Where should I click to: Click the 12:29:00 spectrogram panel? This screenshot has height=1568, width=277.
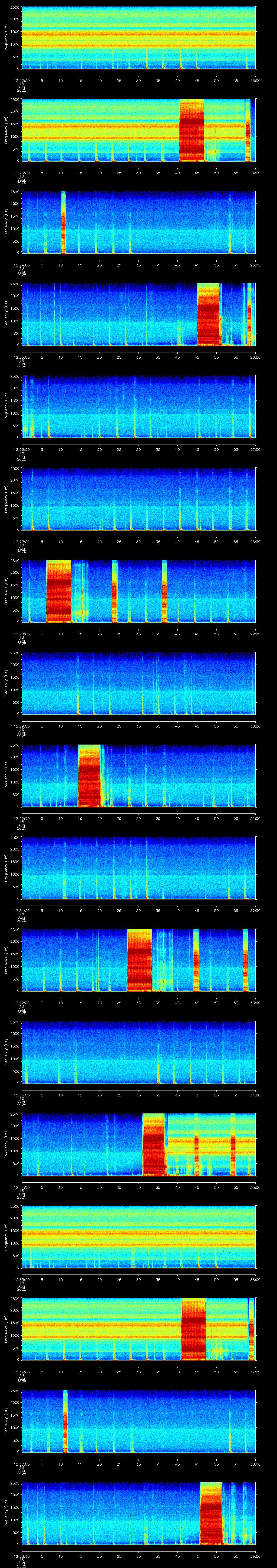point(138,683)
